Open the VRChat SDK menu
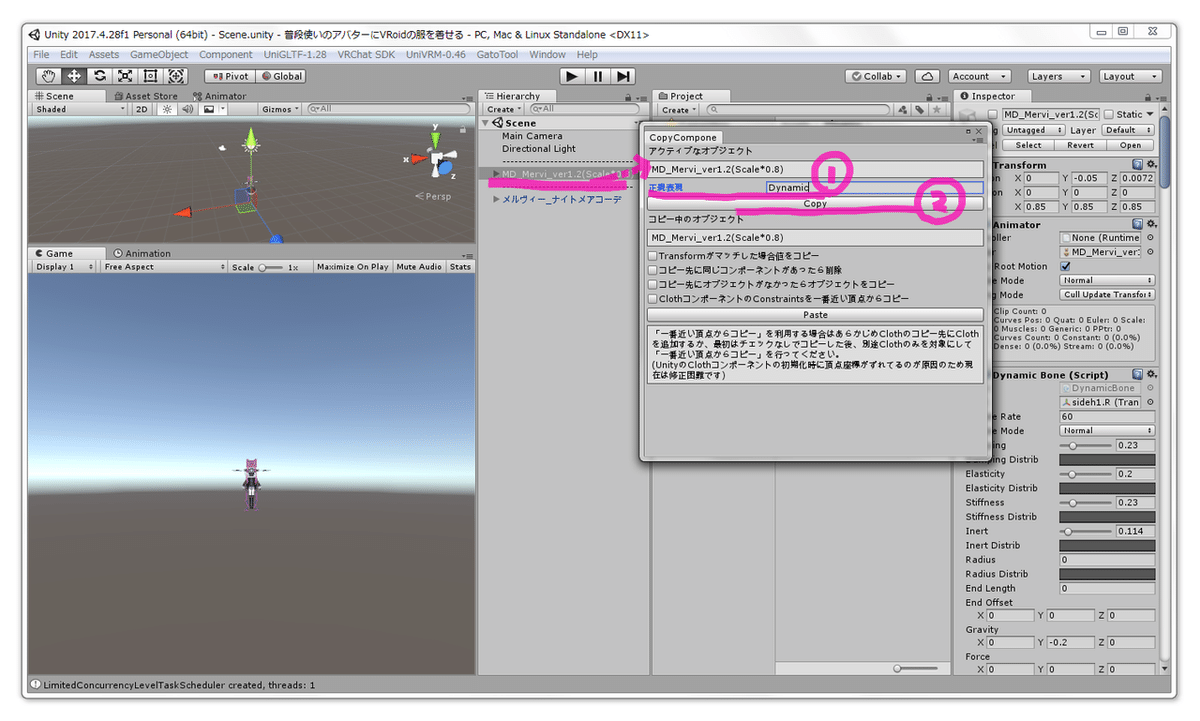Image resolution: width=1200 pixels, height=721 pixels. click(x=366, y=54)
